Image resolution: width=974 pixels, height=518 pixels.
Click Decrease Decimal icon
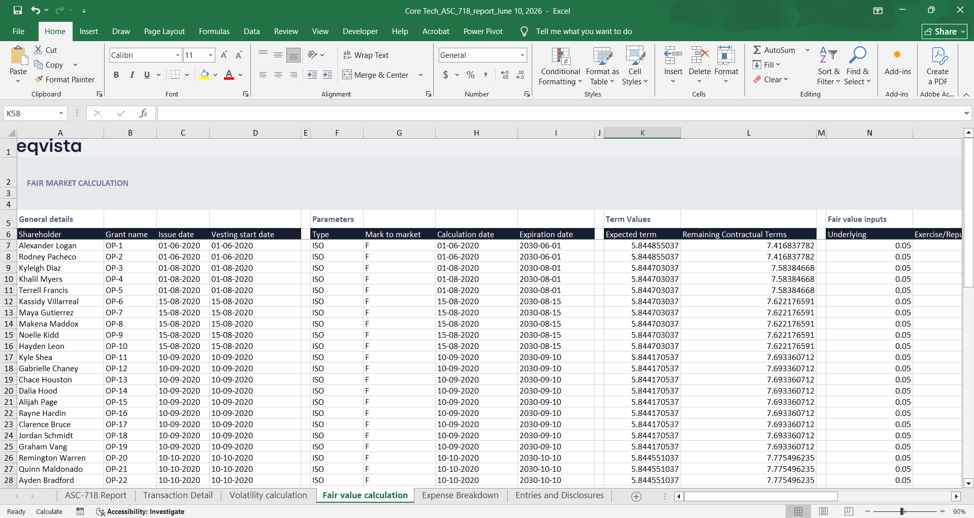point(521,75)
